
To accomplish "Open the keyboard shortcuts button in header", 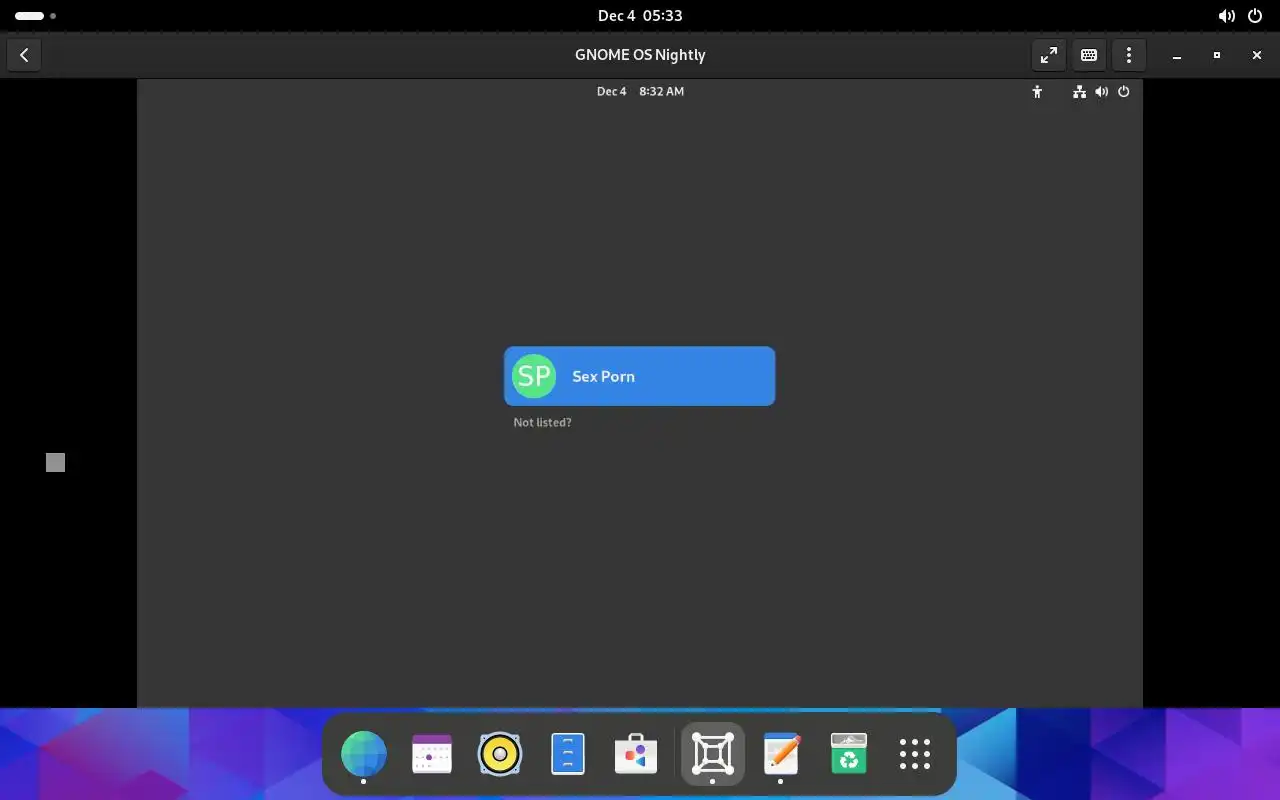I will 1089,55.
